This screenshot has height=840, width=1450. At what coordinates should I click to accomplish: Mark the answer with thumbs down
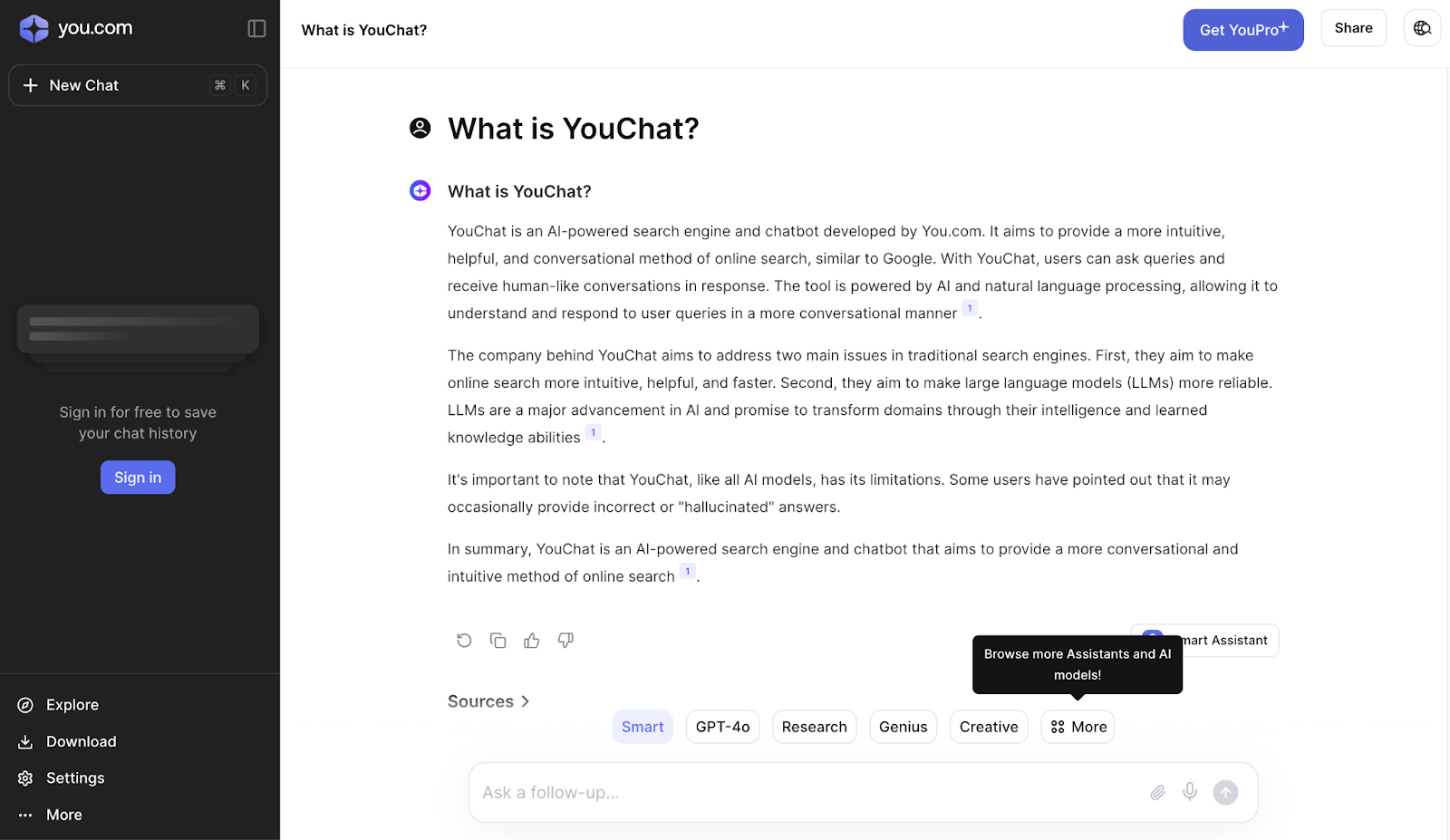[565, 641]
